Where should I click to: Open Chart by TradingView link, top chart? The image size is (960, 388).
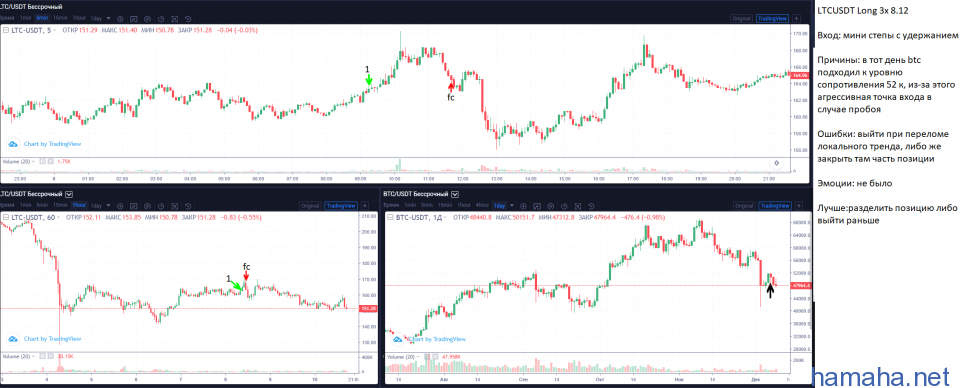tap(52, 144)
